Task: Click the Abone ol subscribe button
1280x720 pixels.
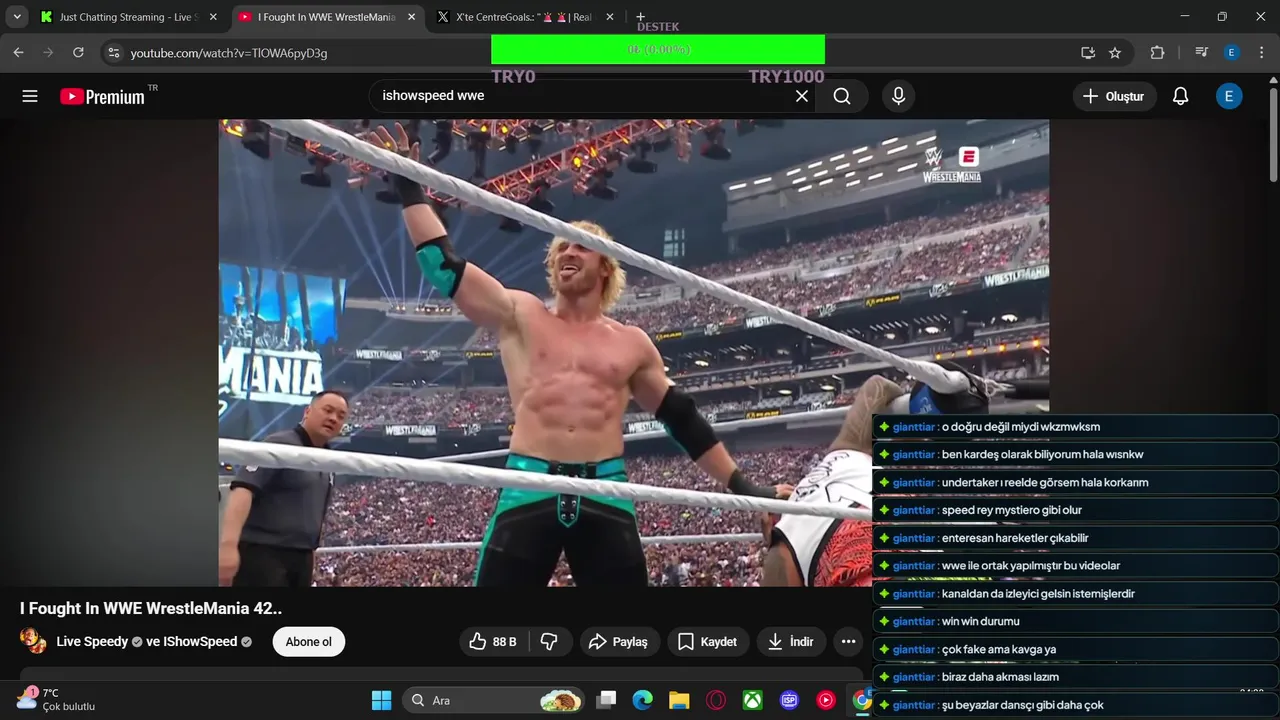Action: (x=308, y=642)
